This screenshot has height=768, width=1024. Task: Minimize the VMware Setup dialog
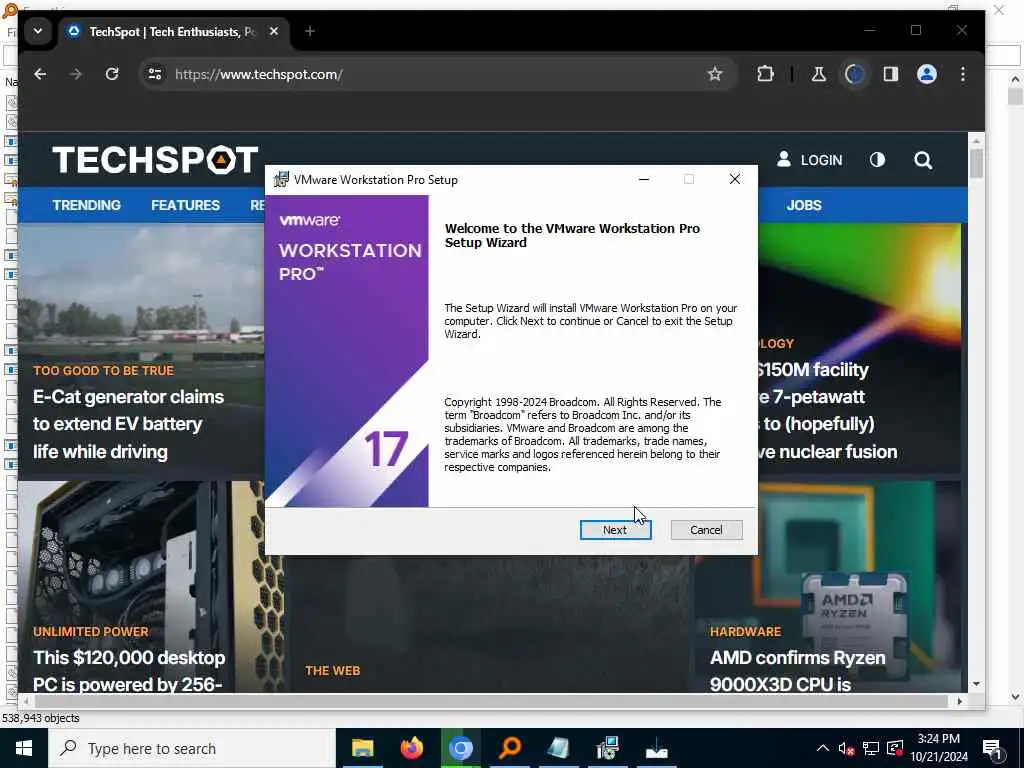(x=643, y=179)
